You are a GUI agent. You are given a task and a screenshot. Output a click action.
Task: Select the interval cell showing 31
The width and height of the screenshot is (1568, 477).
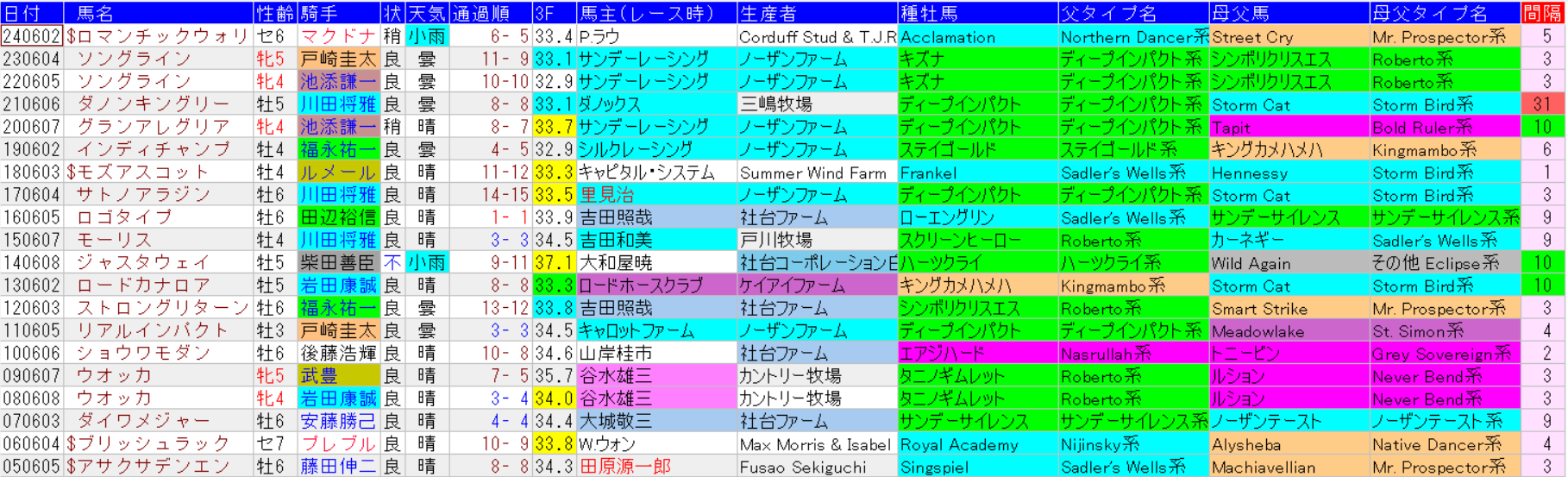[x=1543, y=104]
